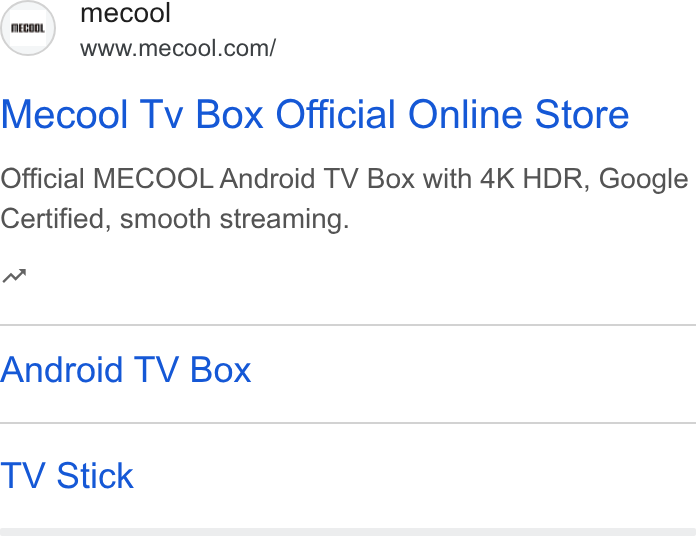Open the TV Stick sitelink
Image resolution: width=696 pixels, height=536 pixels.
(67, 476)
